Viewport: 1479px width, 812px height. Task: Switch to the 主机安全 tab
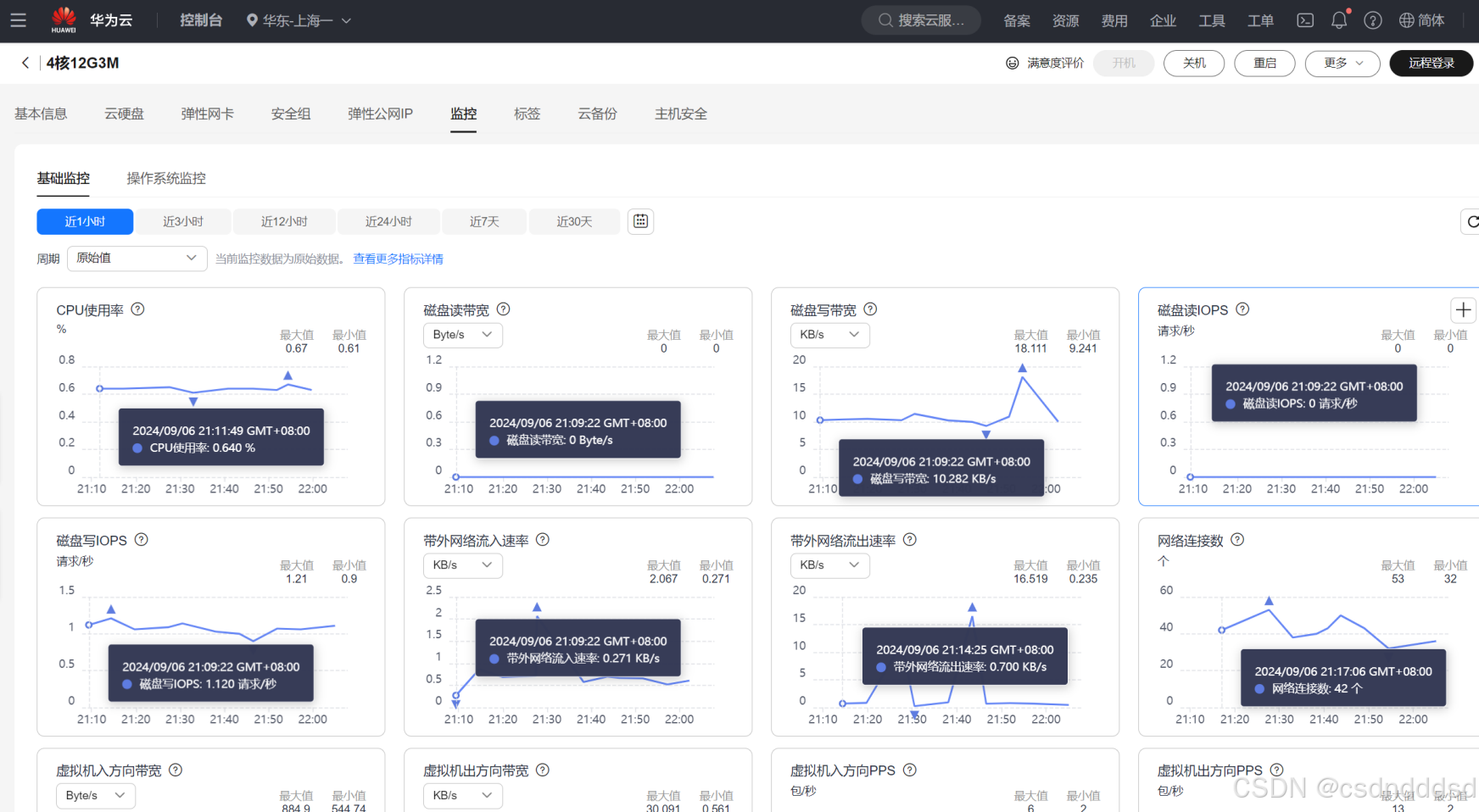pyautogui.click(x=681, y=114)
